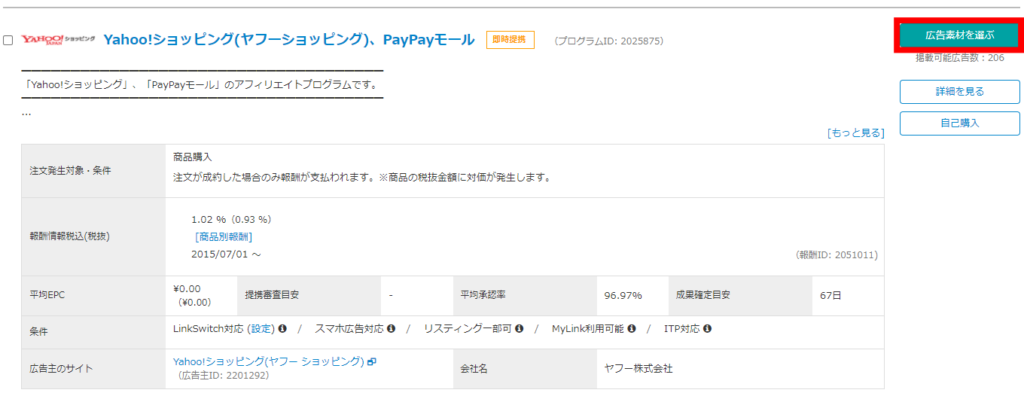Viewport: 1024px width, 396px height.
Task: Click the 広告主ID: 2201292 text
Action: (x=223, y=376)
